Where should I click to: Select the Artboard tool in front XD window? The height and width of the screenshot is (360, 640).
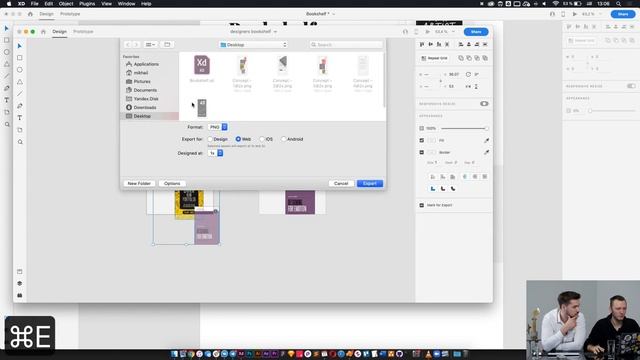[x=20, y=130]
